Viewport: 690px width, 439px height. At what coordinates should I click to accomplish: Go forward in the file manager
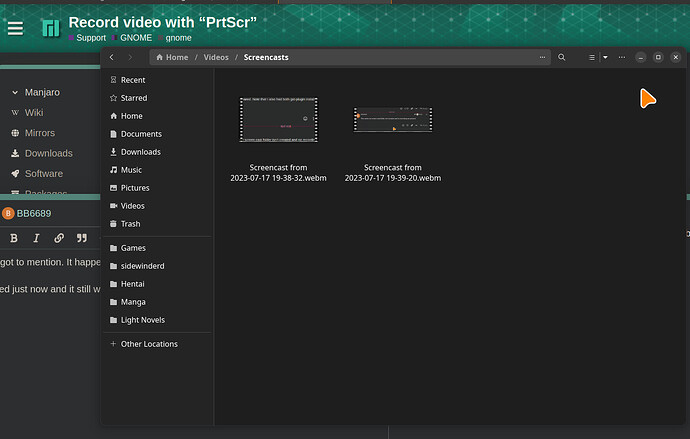click(x=130, y=57)
